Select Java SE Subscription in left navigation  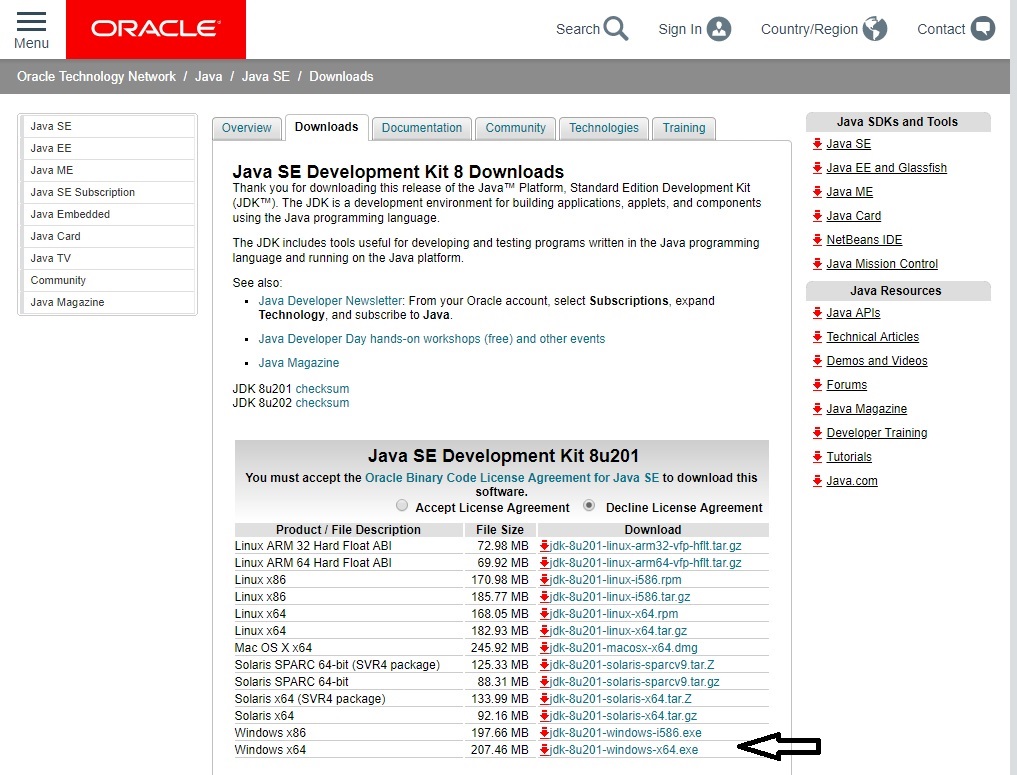point(108,193)
